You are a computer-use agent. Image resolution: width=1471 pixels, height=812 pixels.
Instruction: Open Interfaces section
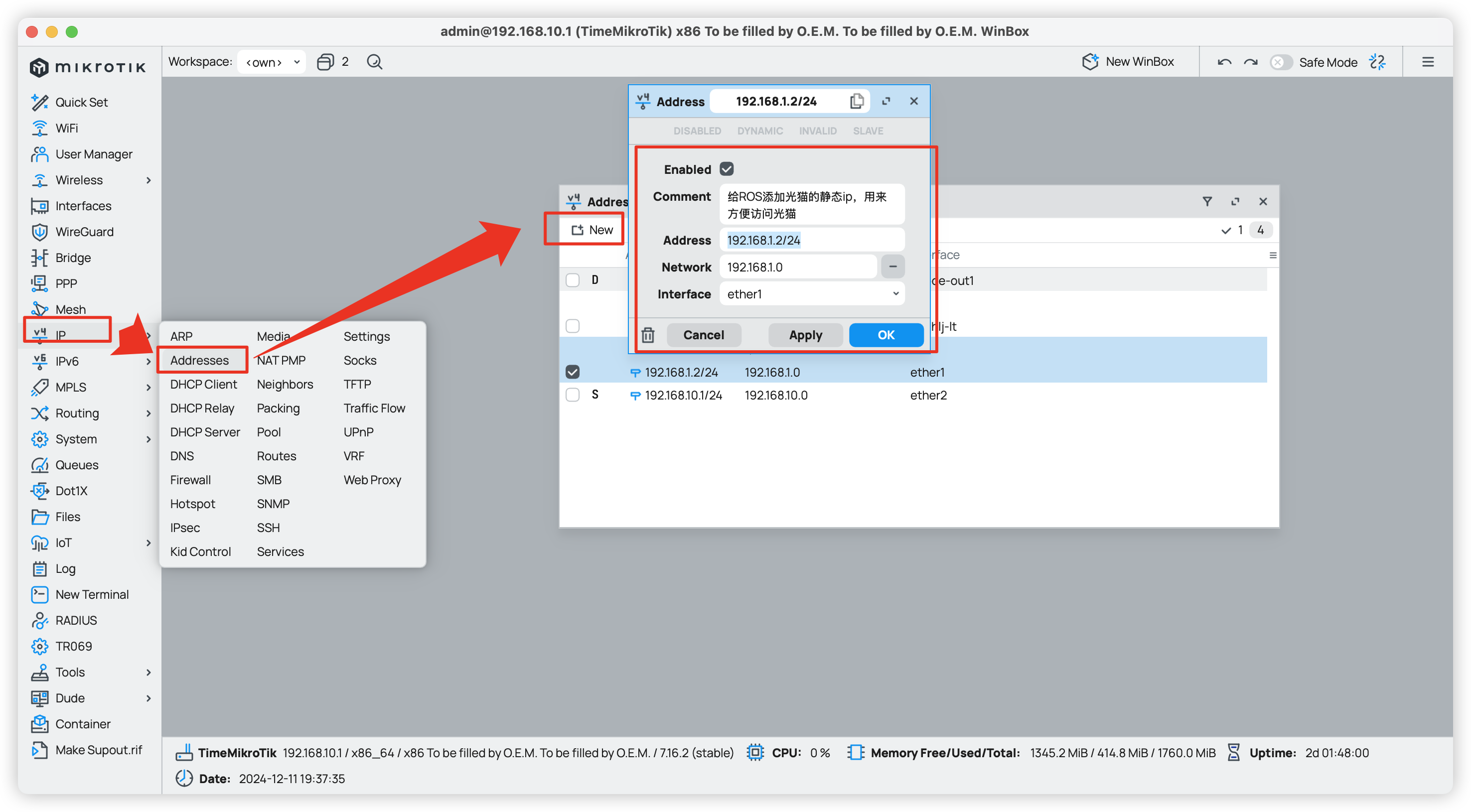pyautogui.click(x=83, y=206)
